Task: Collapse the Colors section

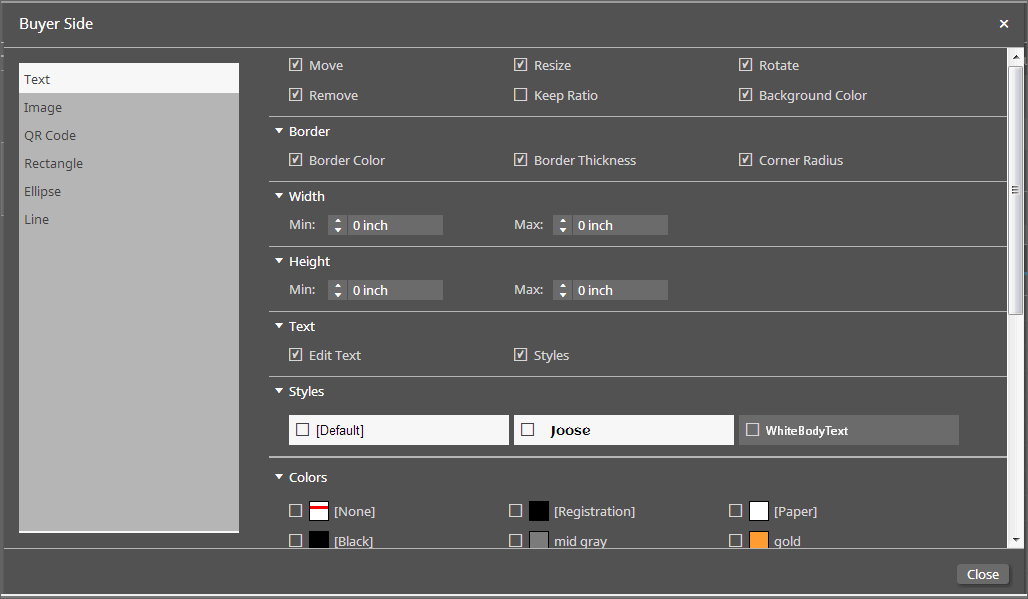Action: point(279,477)
